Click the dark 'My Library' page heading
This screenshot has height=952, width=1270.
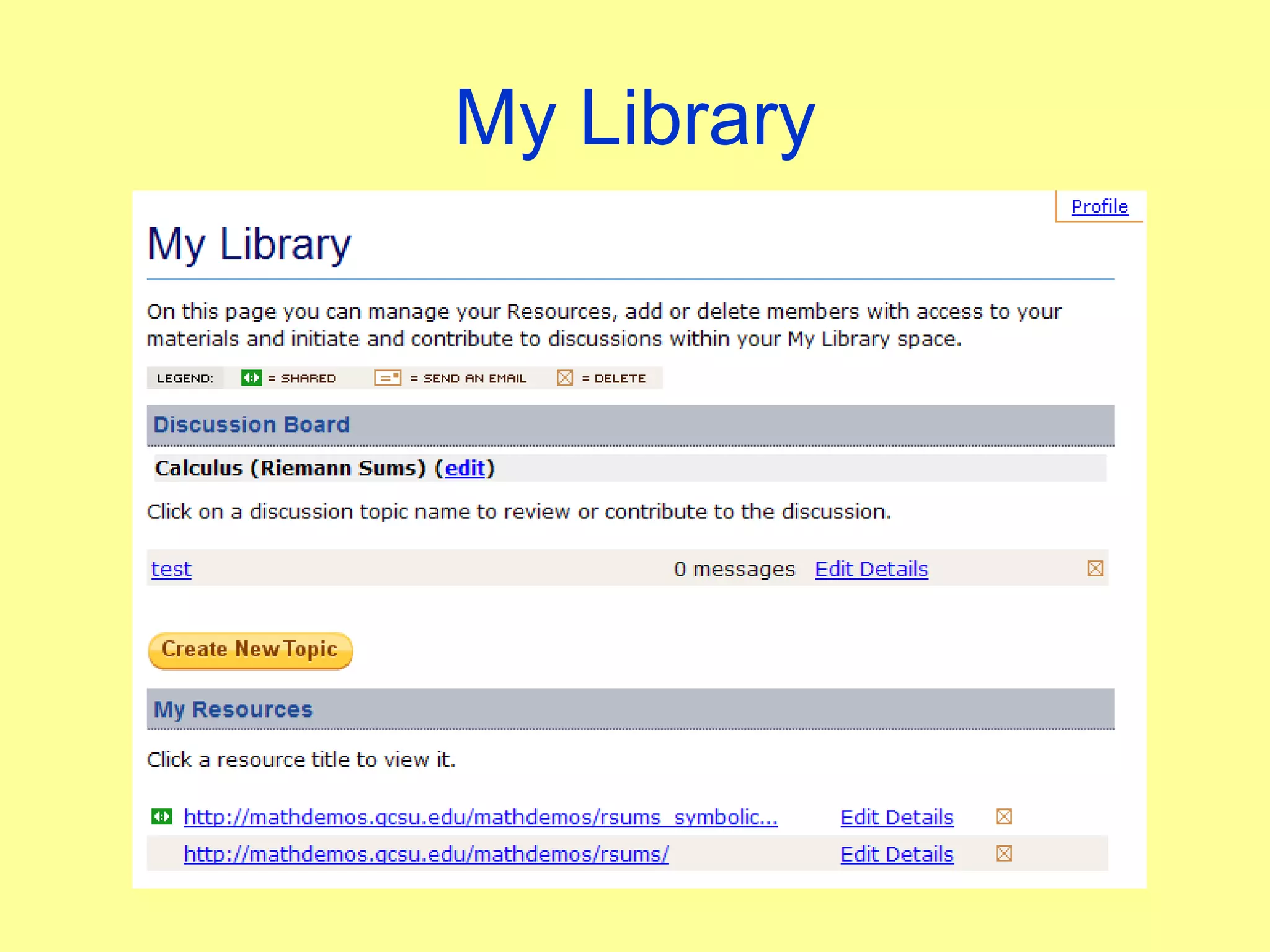click(x=249, y=244)
